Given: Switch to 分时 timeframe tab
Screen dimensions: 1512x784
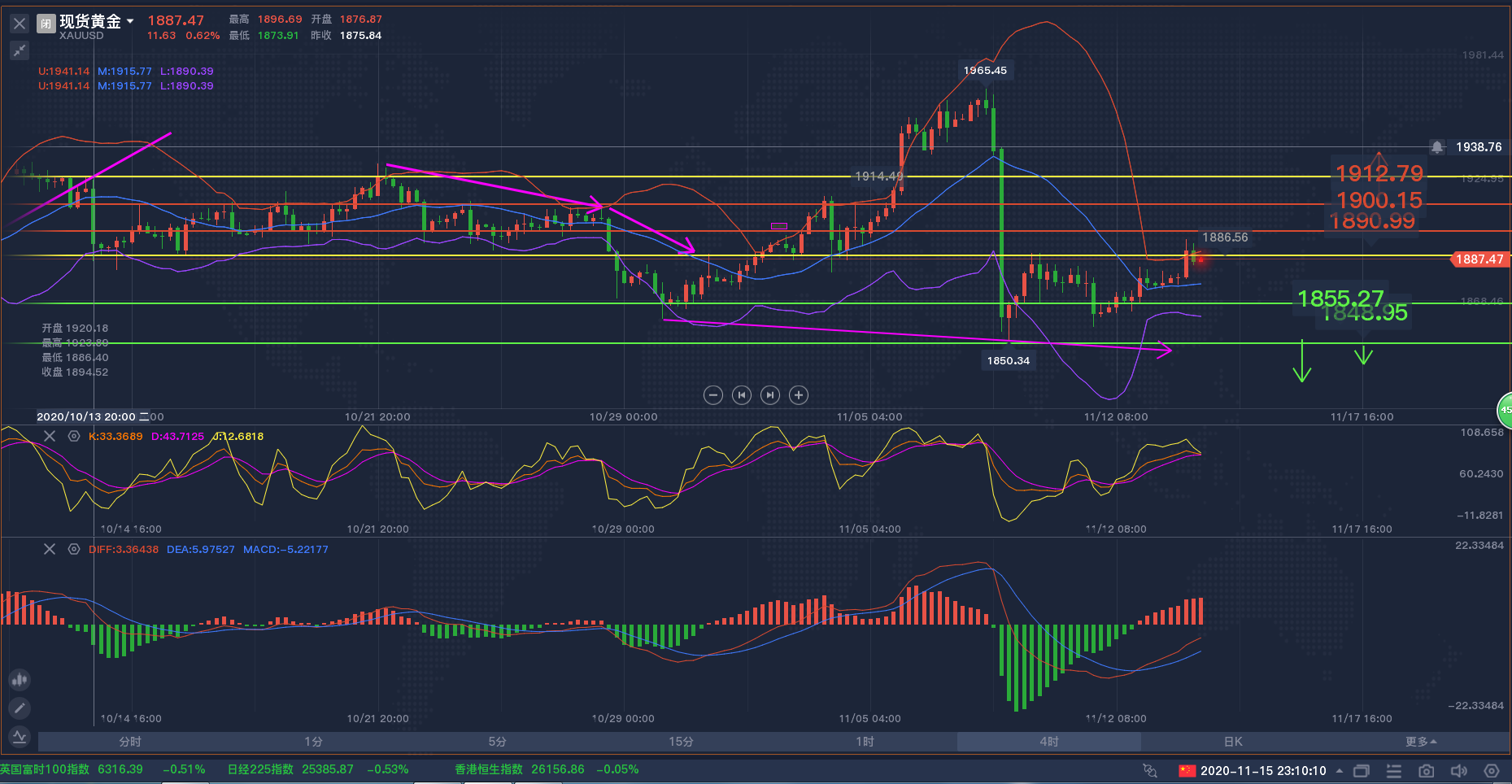Looking at the screenshot, I should (130, 742).
